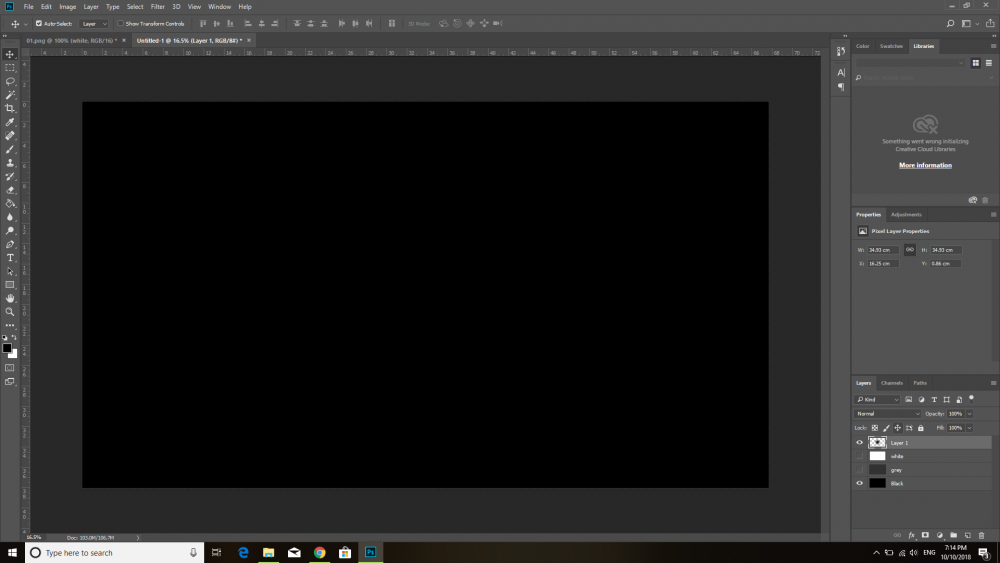Open the Normal blend mode dropdown

coord(887,413)
